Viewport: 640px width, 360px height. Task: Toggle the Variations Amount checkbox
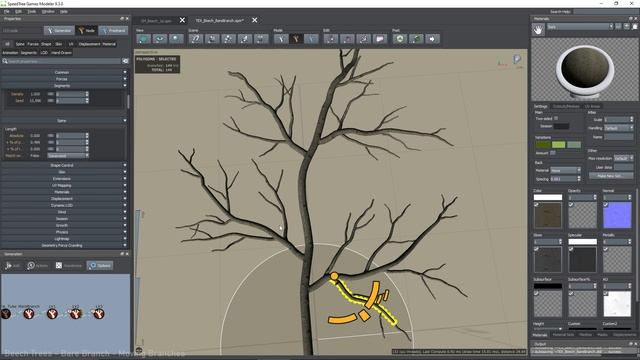click(553, 153)
